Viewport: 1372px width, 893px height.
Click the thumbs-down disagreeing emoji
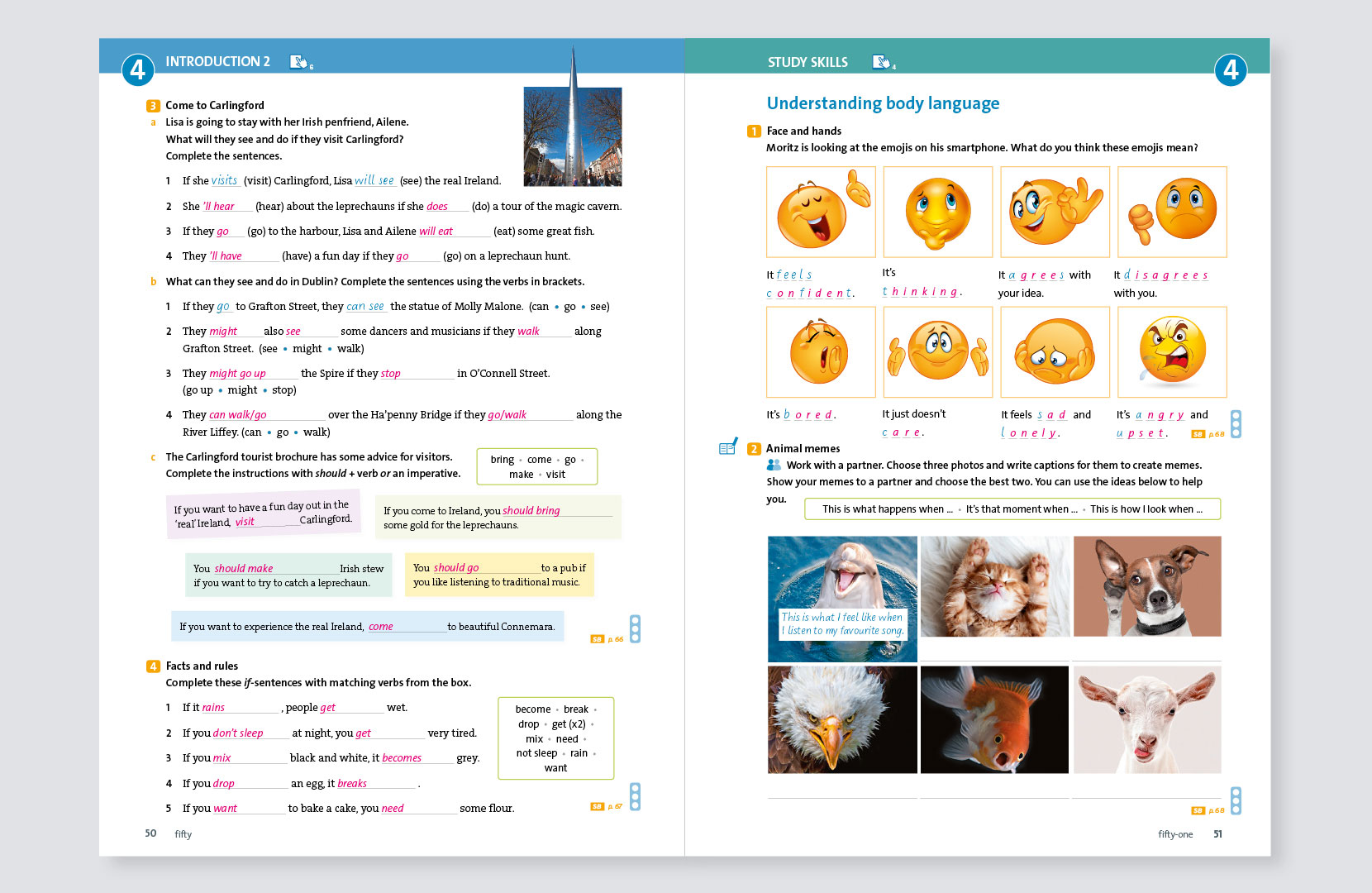coord(1171,212)
